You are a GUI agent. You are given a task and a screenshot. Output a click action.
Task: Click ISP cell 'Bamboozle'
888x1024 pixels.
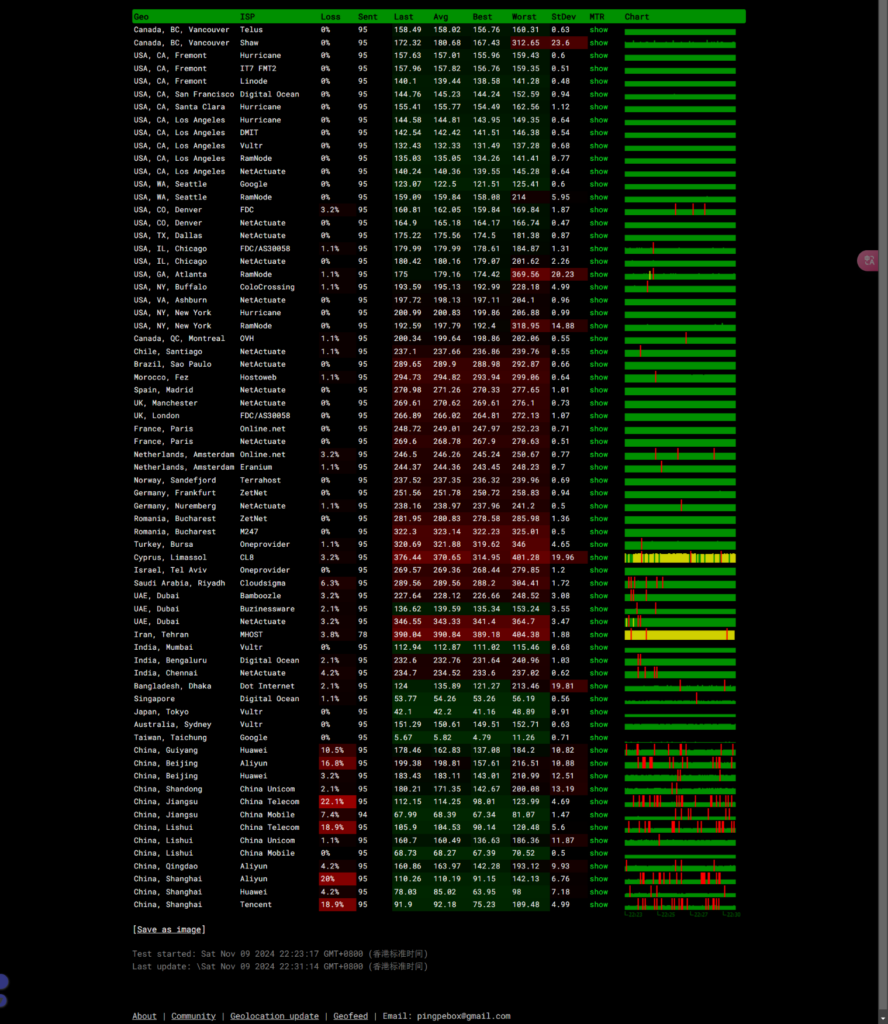tap(260, 596)
